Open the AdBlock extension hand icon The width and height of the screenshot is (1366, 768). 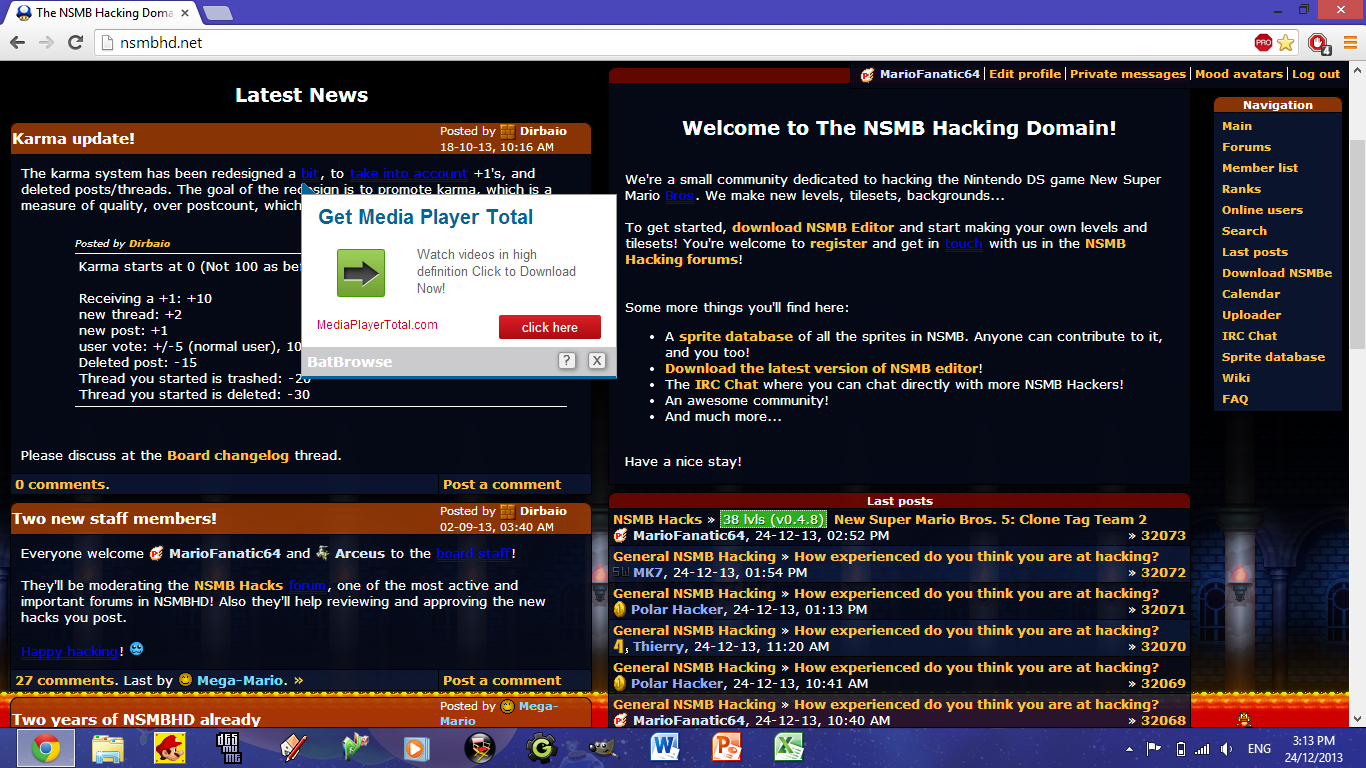(x=1319, y=43)
